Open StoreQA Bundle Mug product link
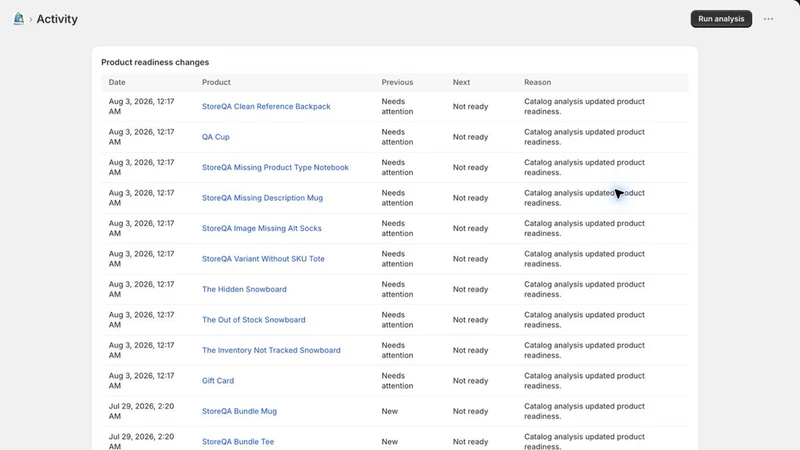The width and height of the screenshot is (800, 450). (239, 411)
